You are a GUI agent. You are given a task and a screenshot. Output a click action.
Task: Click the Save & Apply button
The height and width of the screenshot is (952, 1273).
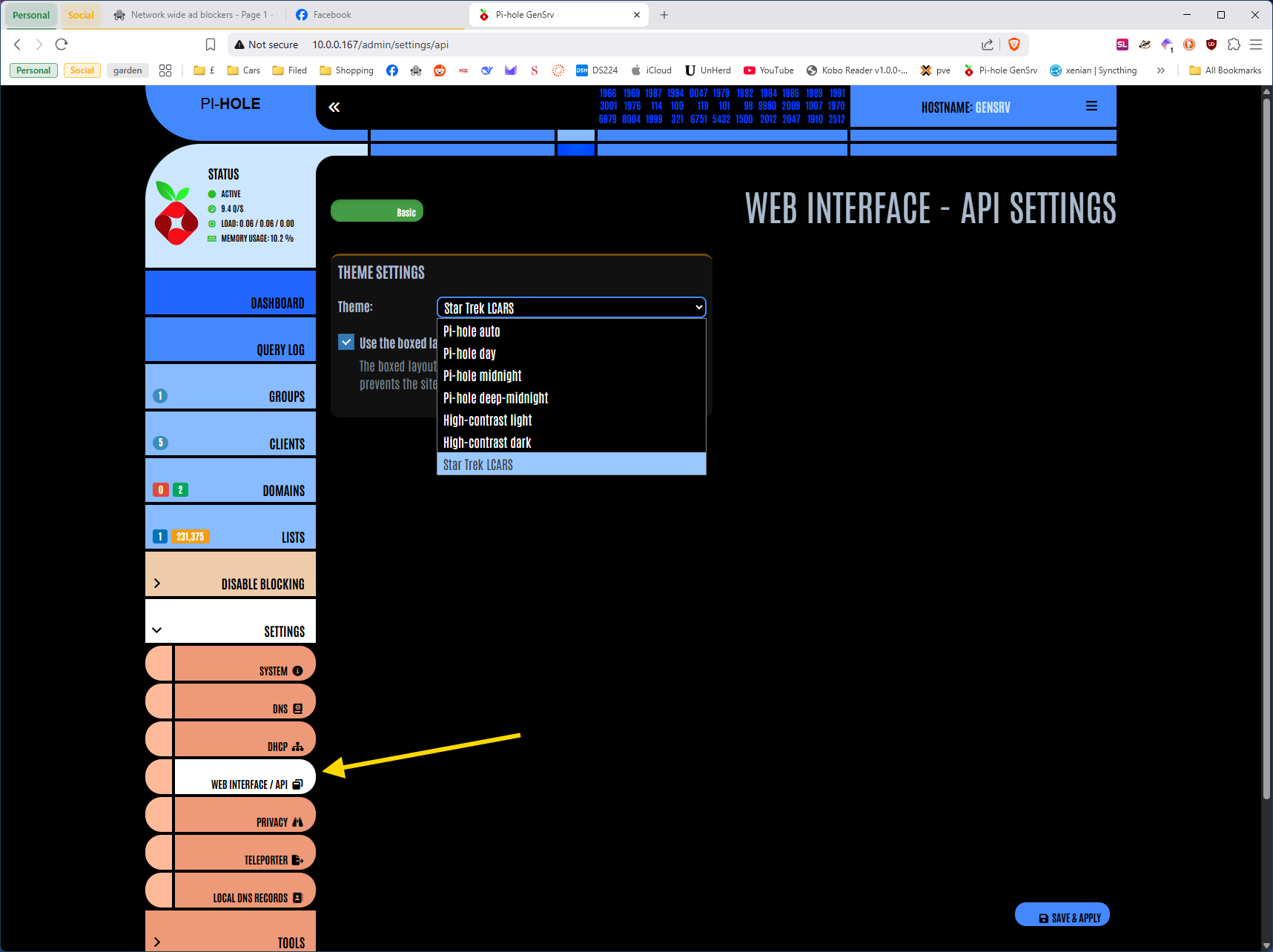(x=1062, y=917)
